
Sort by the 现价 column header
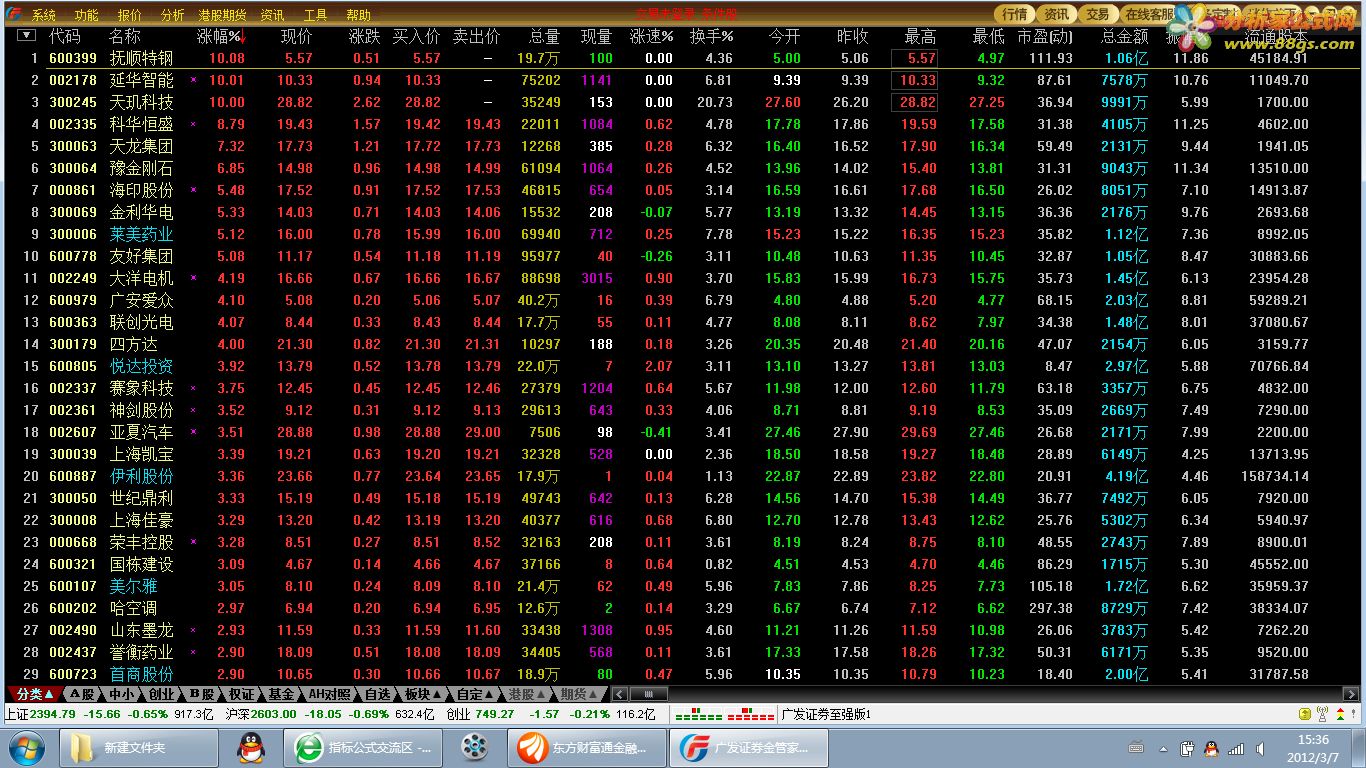point(296,36)
